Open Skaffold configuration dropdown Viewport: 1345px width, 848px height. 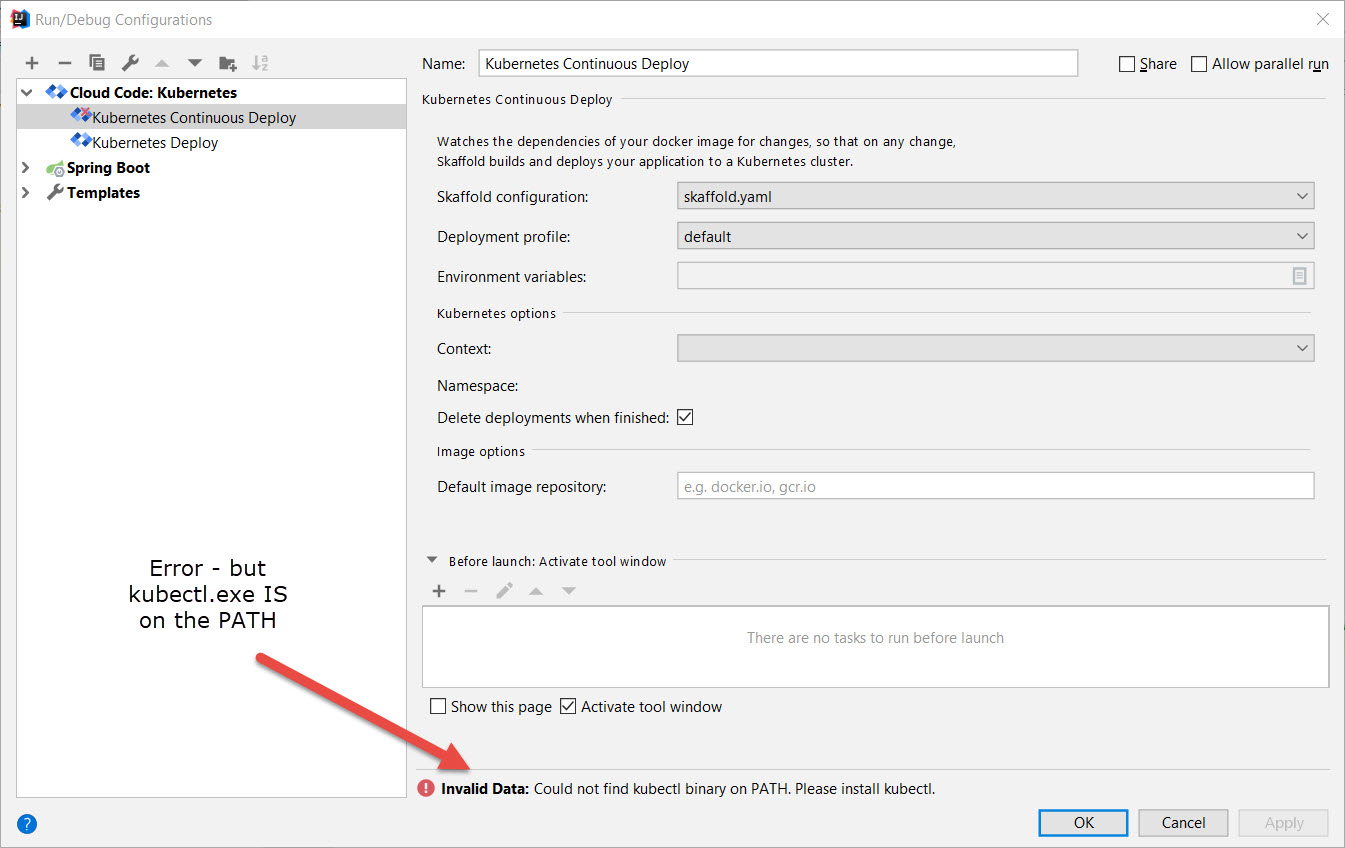click(995, 196)
